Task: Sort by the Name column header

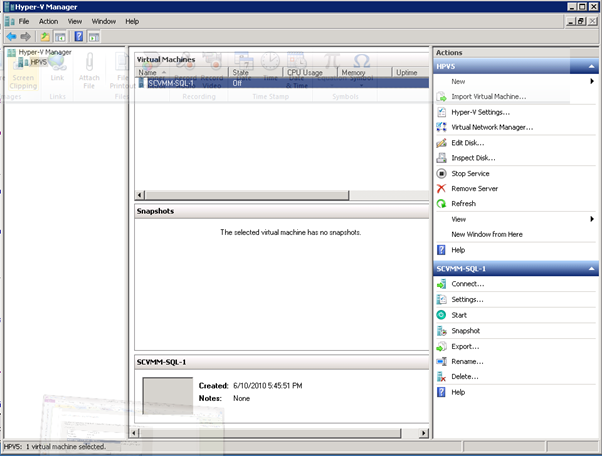Action: click(x=182, y=72)
